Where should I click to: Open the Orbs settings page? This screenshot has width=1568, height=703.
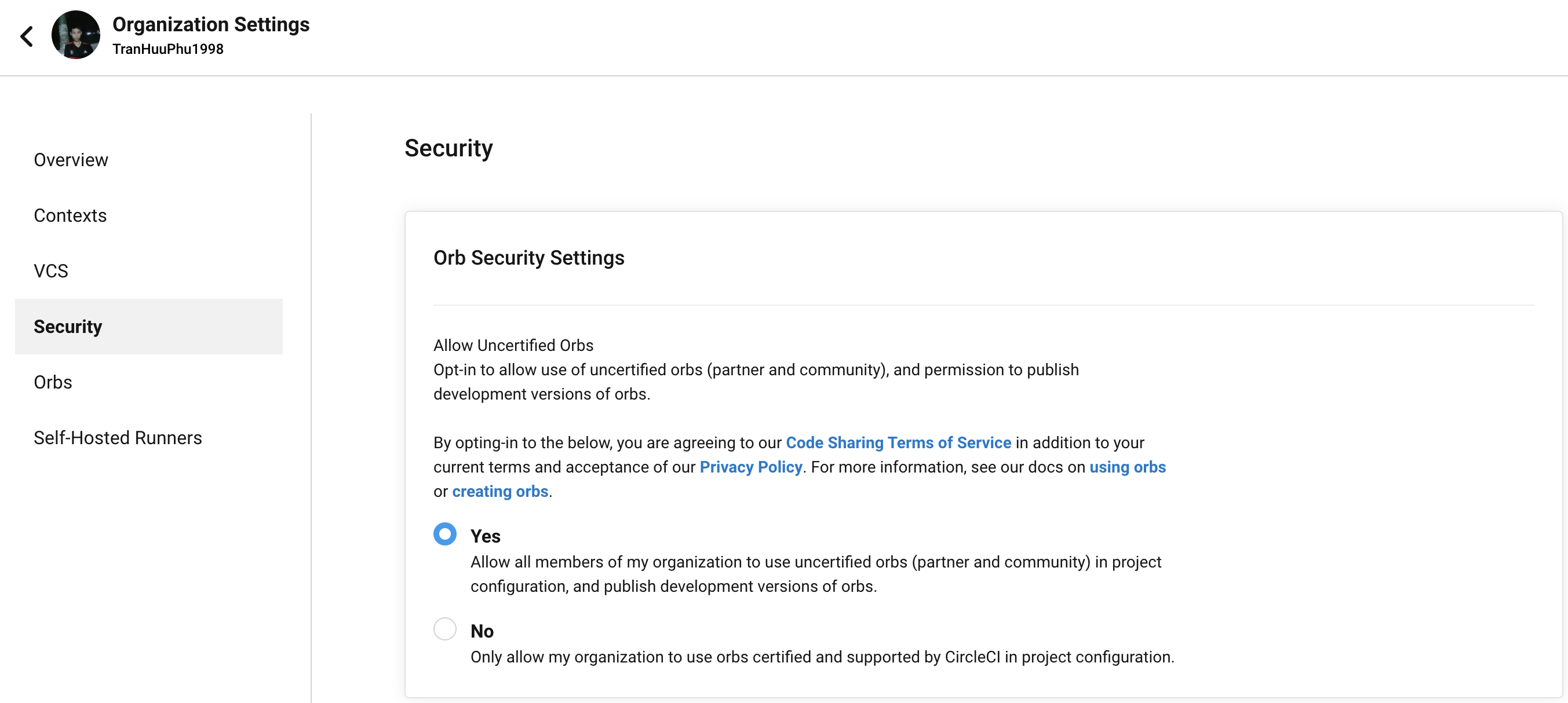point(53,382)
